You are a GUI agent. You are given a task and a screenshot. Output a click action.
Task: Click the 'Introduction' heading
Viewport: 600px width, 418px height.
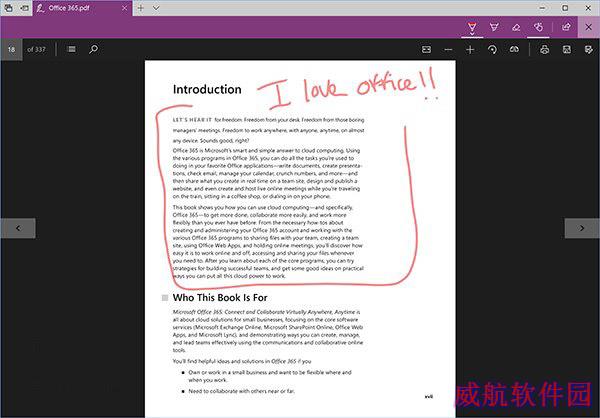coord(207,90)
